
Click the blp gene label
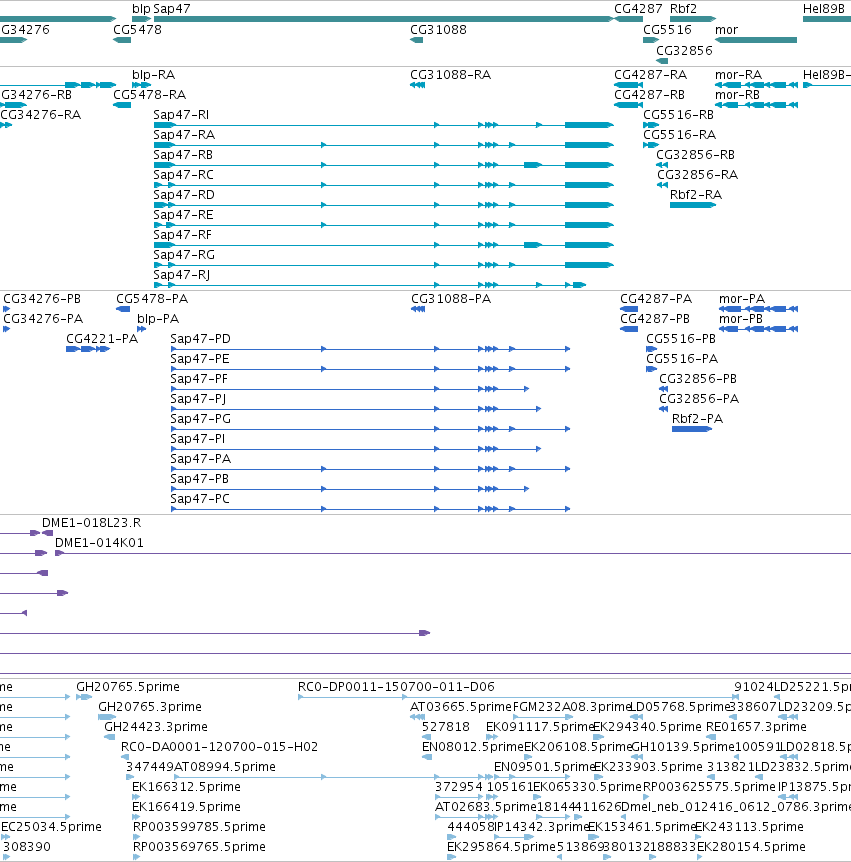(x=141, y=9)
